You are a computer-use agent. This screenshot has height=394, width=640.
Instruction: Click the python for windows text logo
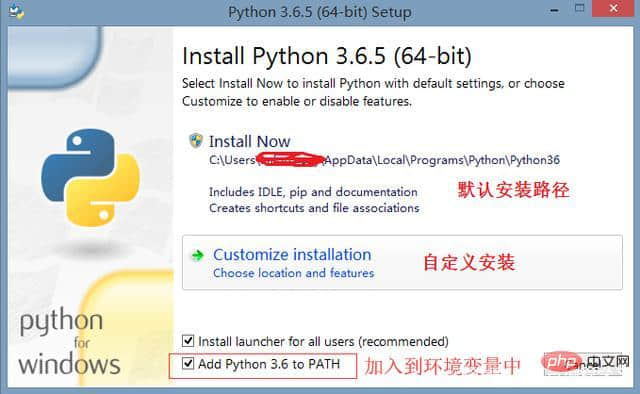point(69,342)
